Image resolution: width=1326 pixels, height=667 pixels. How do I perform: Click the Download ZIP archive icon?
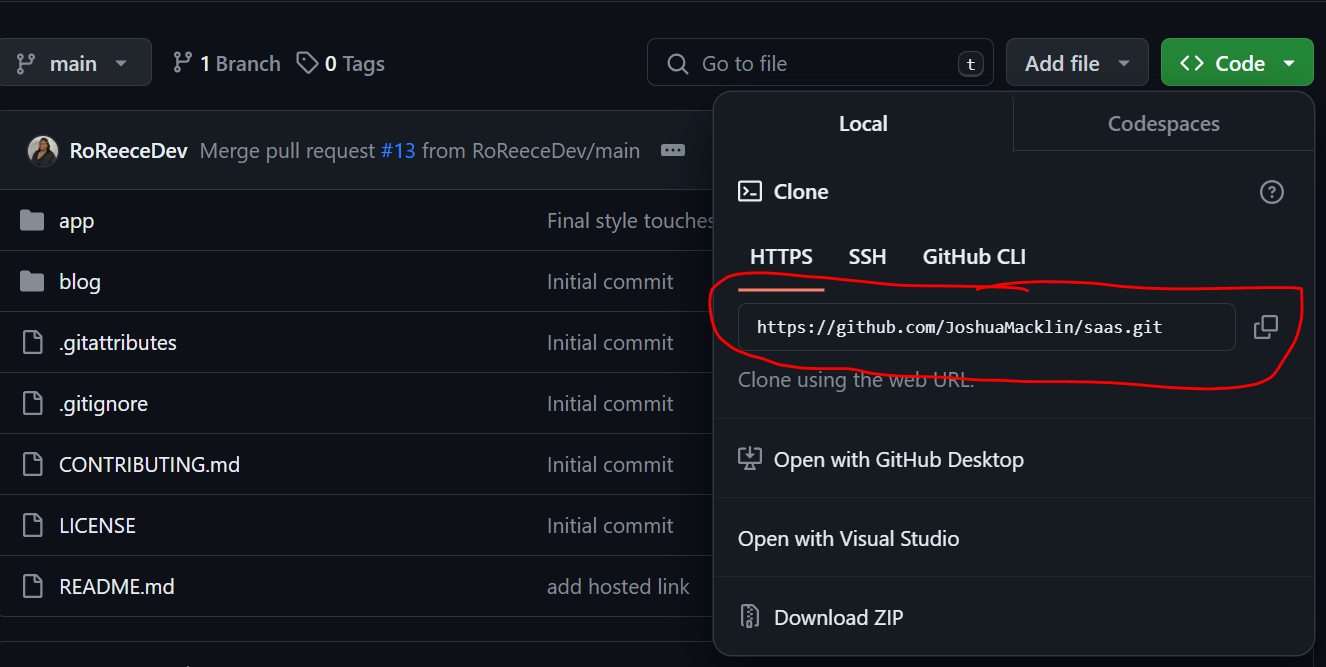coord(750,617)
